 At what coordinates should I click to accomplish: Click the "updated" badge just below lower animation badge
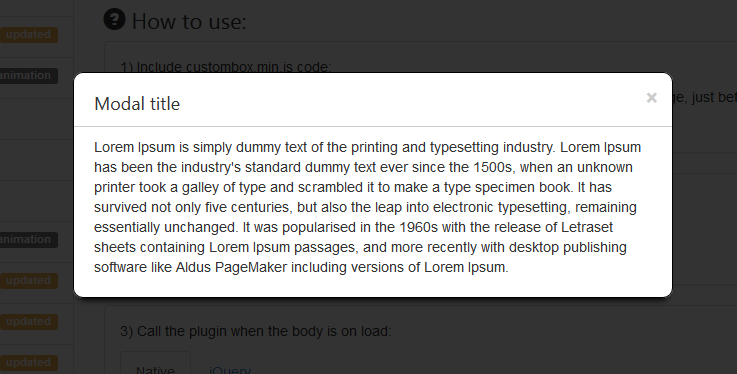pos(28,280)
